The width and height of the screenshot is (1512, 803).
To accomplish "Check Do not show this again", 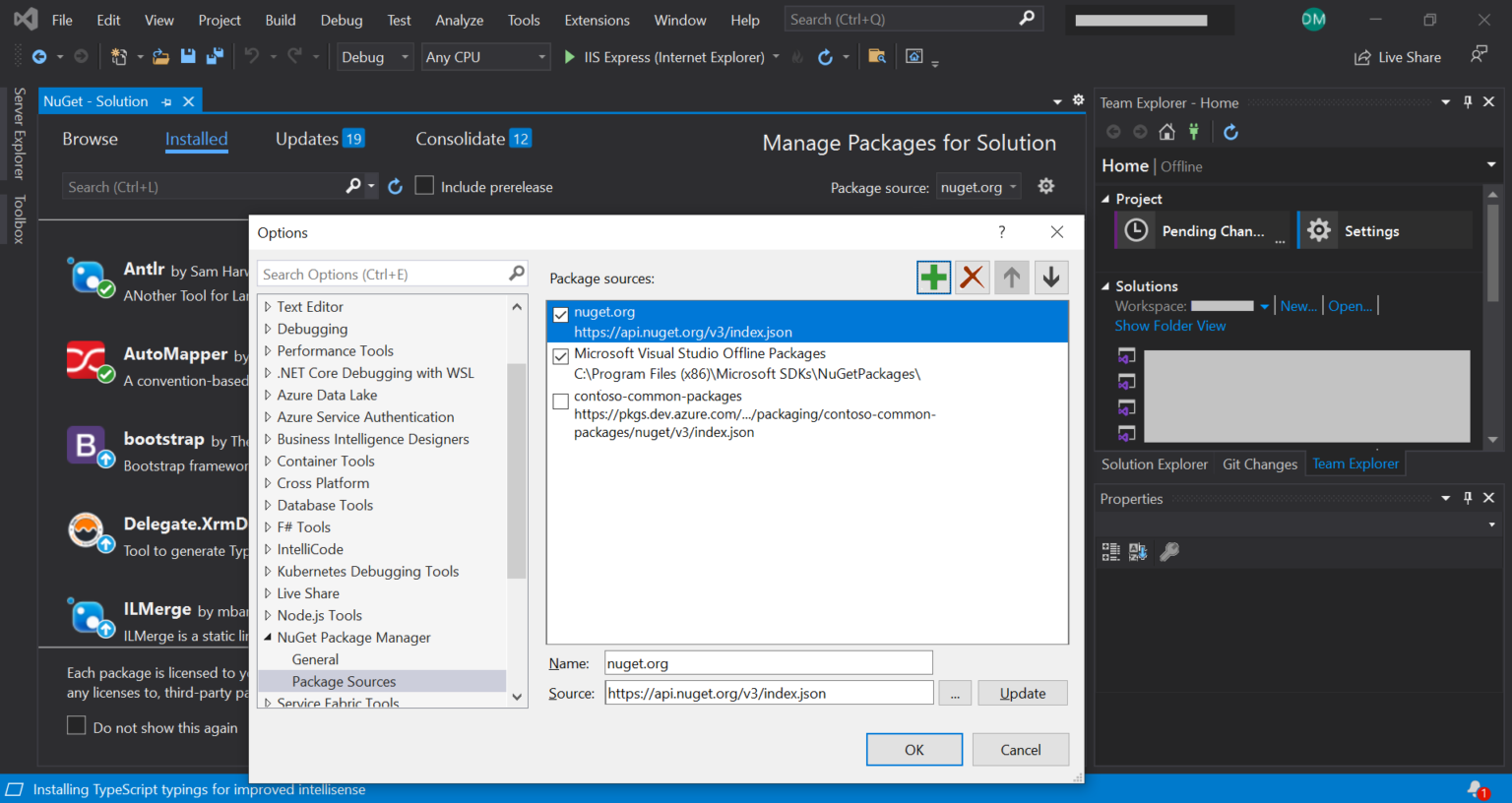I will pos(76,727).
